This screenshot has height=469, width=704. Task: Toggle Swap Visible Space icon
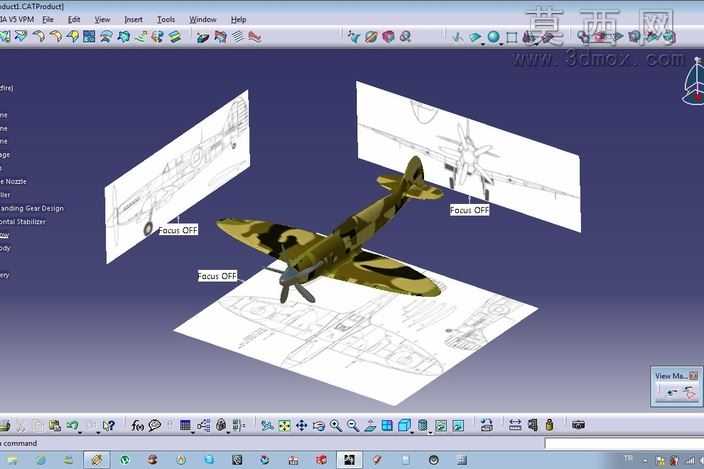(x=458, y=425)
